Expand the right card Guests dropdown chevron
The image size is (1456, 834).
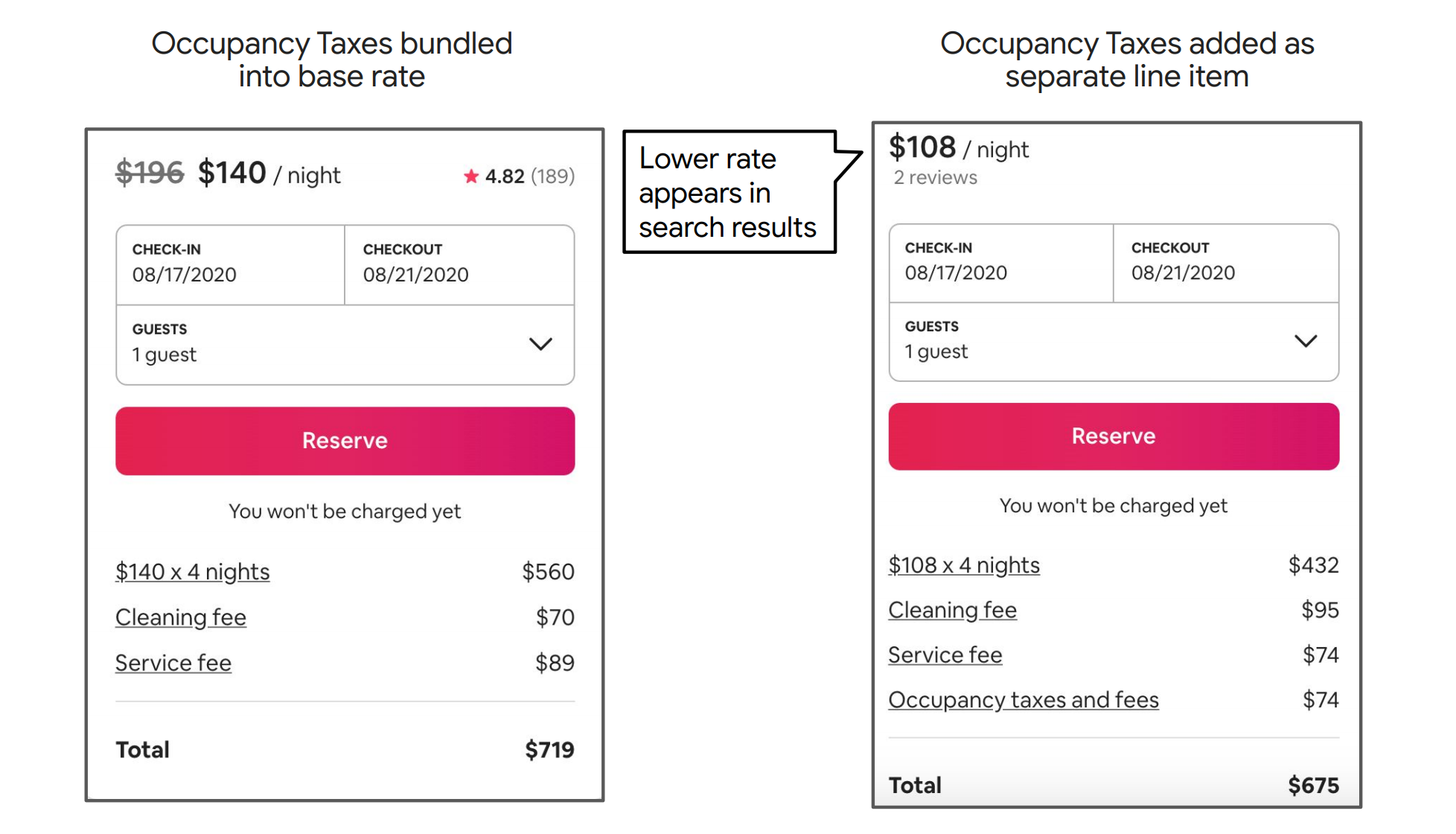tap(1306, 341)
